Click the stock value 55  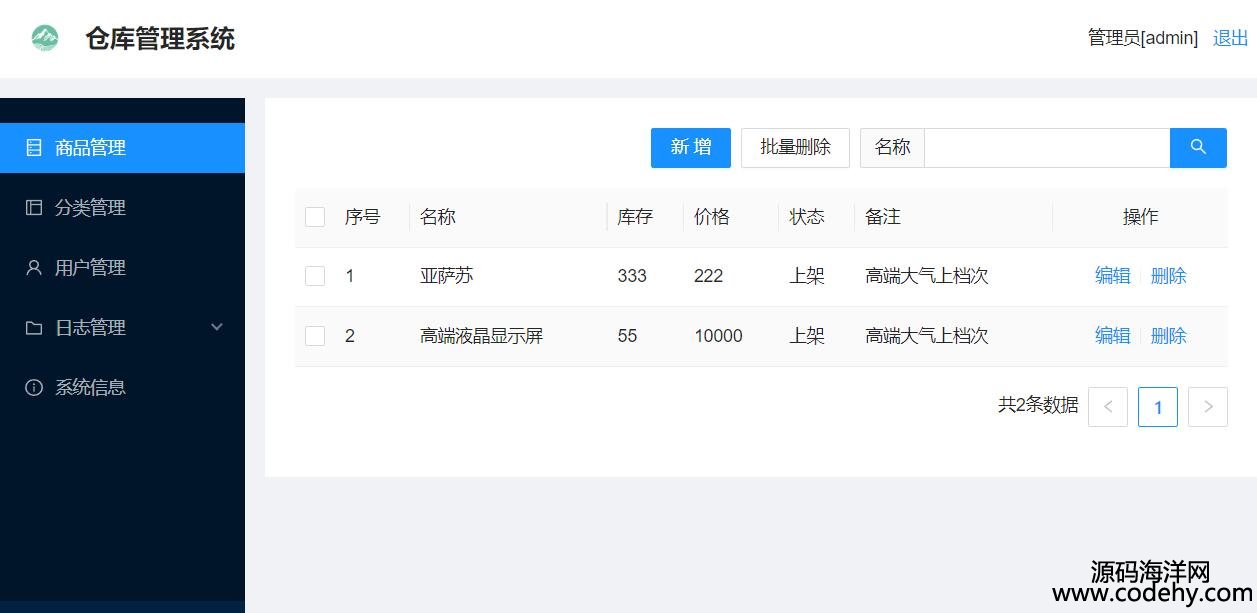[x=627, y=336]
